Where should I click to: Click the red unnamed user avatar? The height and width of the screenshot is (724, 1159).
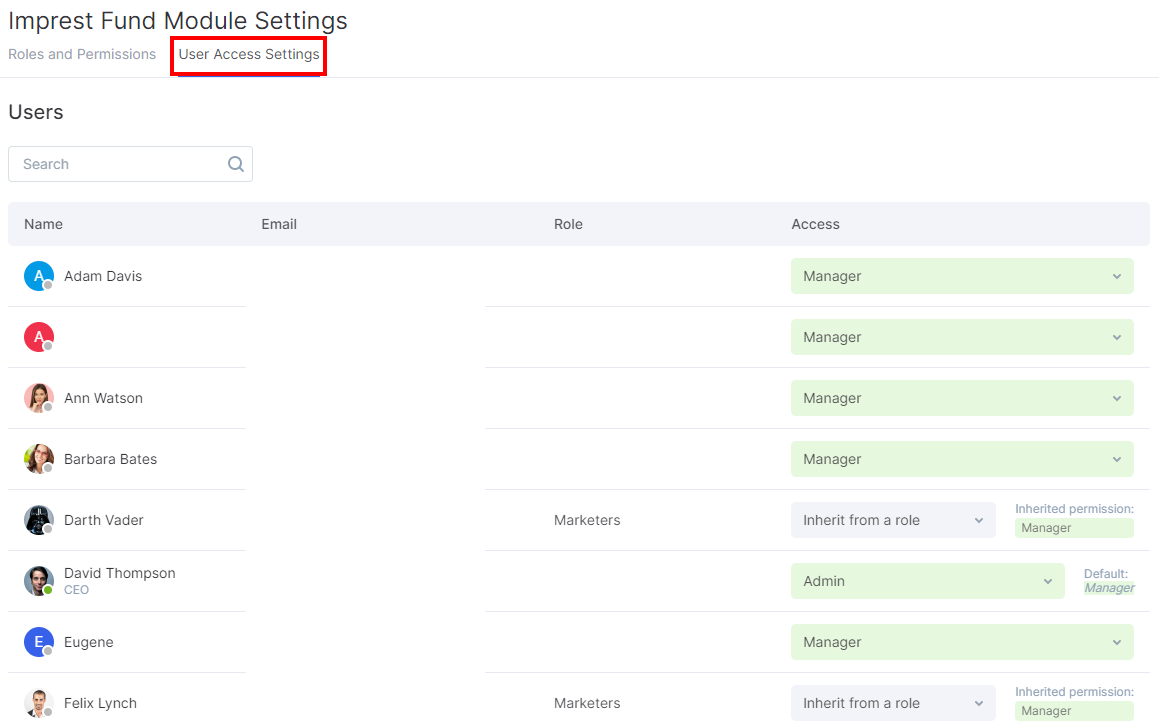38,337
